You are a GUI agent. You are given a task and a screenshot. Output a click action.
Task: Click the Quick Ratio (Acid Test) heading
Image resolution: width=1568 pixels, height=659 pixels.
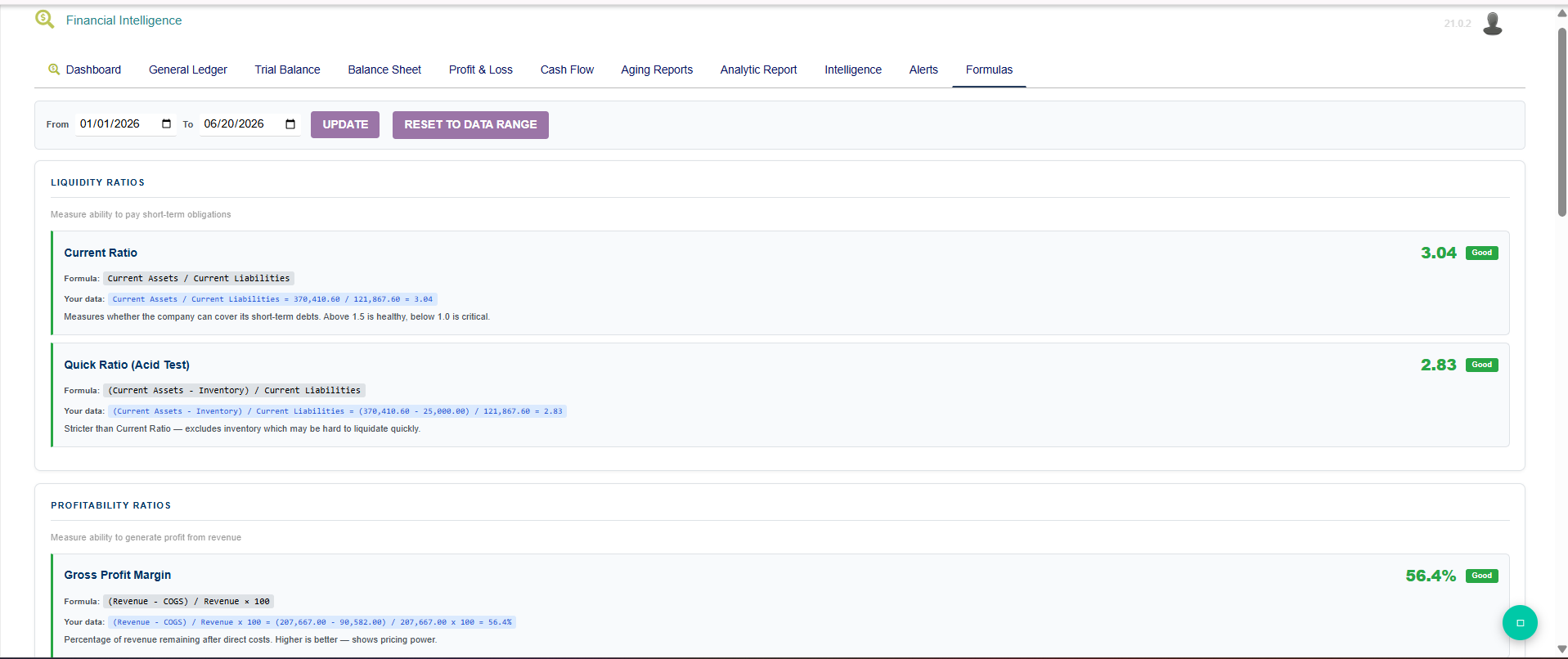pos(127,365)
